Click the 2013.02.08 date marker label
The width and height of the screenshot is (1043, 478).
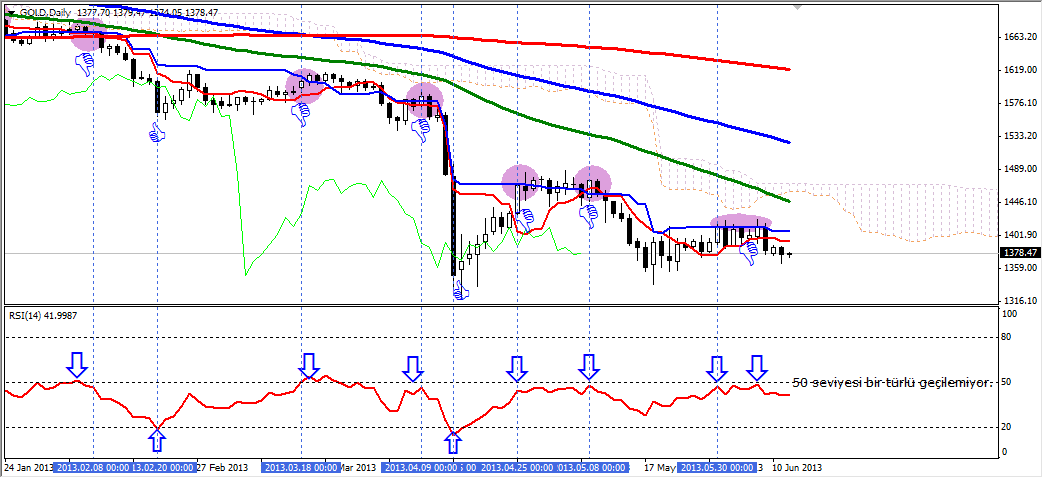click(x=94, y=467)
